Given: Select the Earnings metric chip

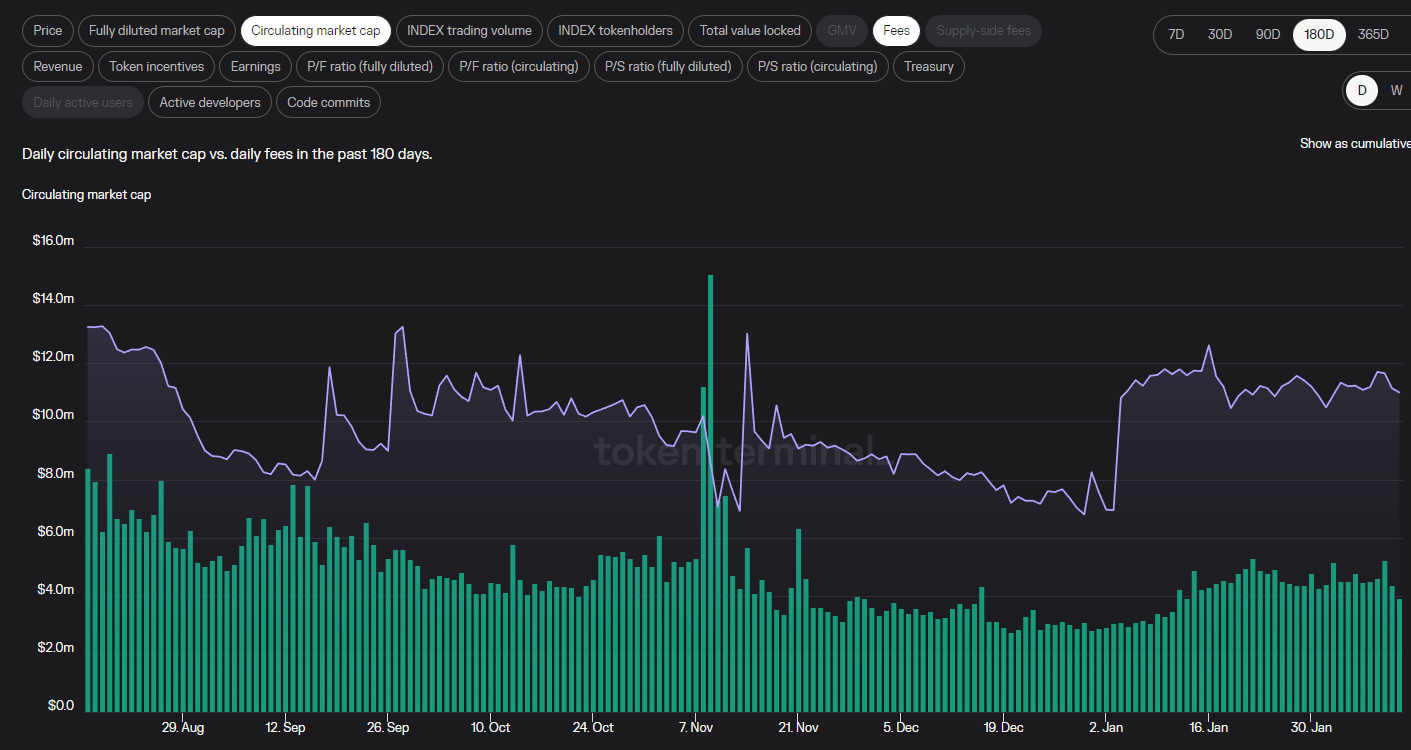Looking at the screenshot, I should (x=256, y=67).
